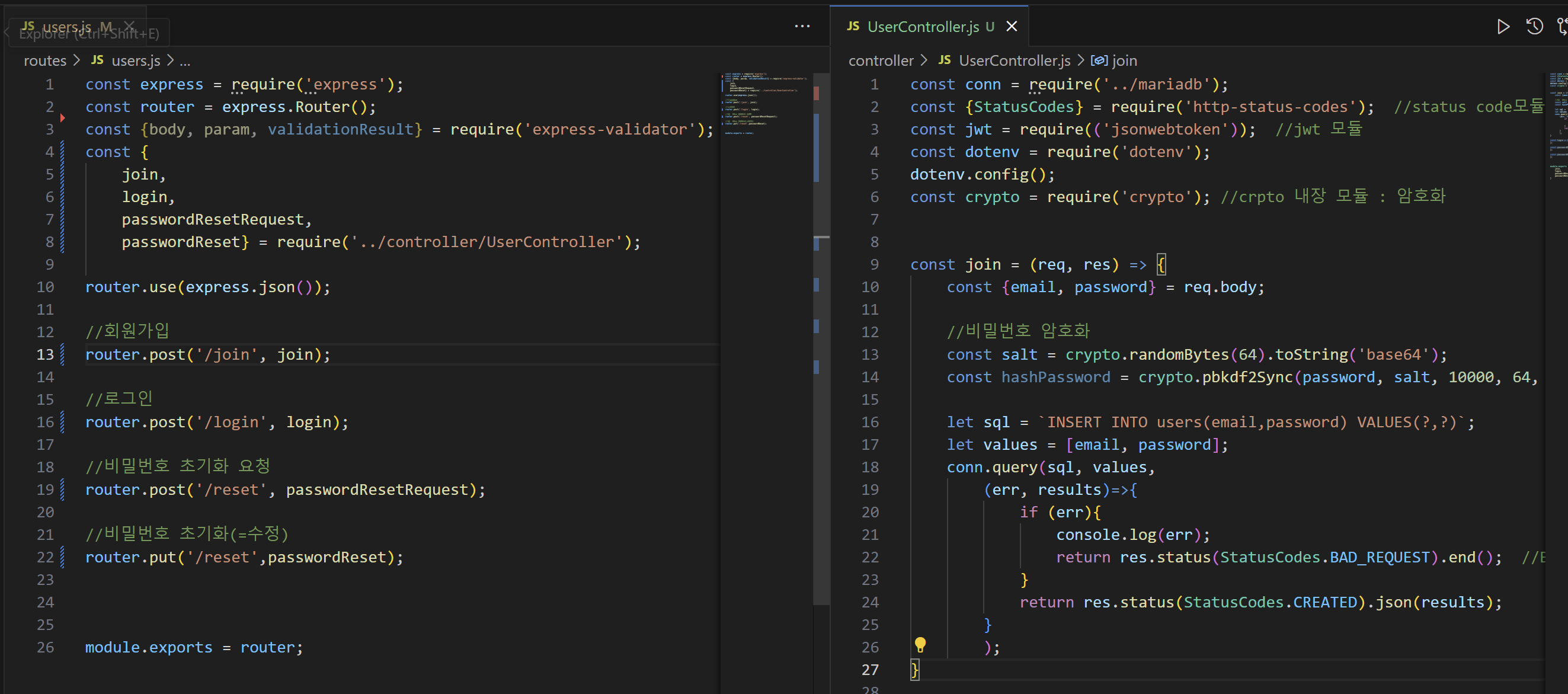Click the lightbulb quick-fix icon at line 26
The height and width of the screenshot is (694, 1568).
[920, 645]
